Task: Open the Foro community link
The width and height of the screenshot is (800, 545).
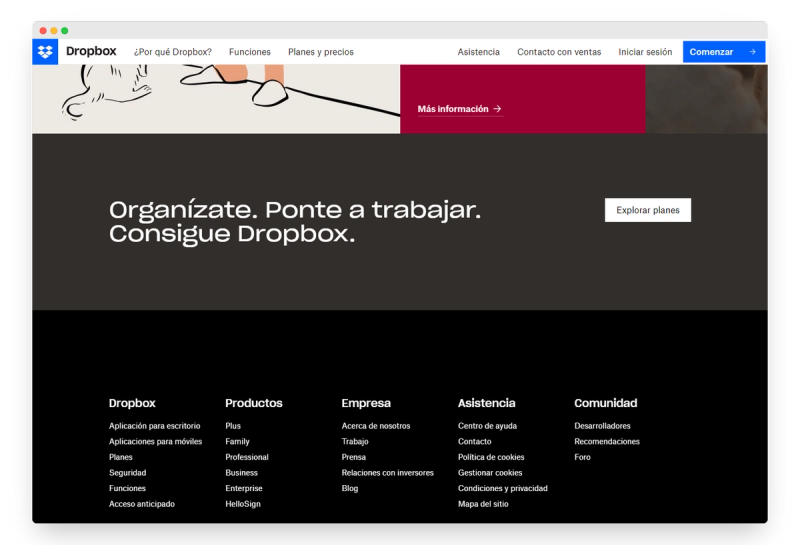Action: tap(582, 457)
